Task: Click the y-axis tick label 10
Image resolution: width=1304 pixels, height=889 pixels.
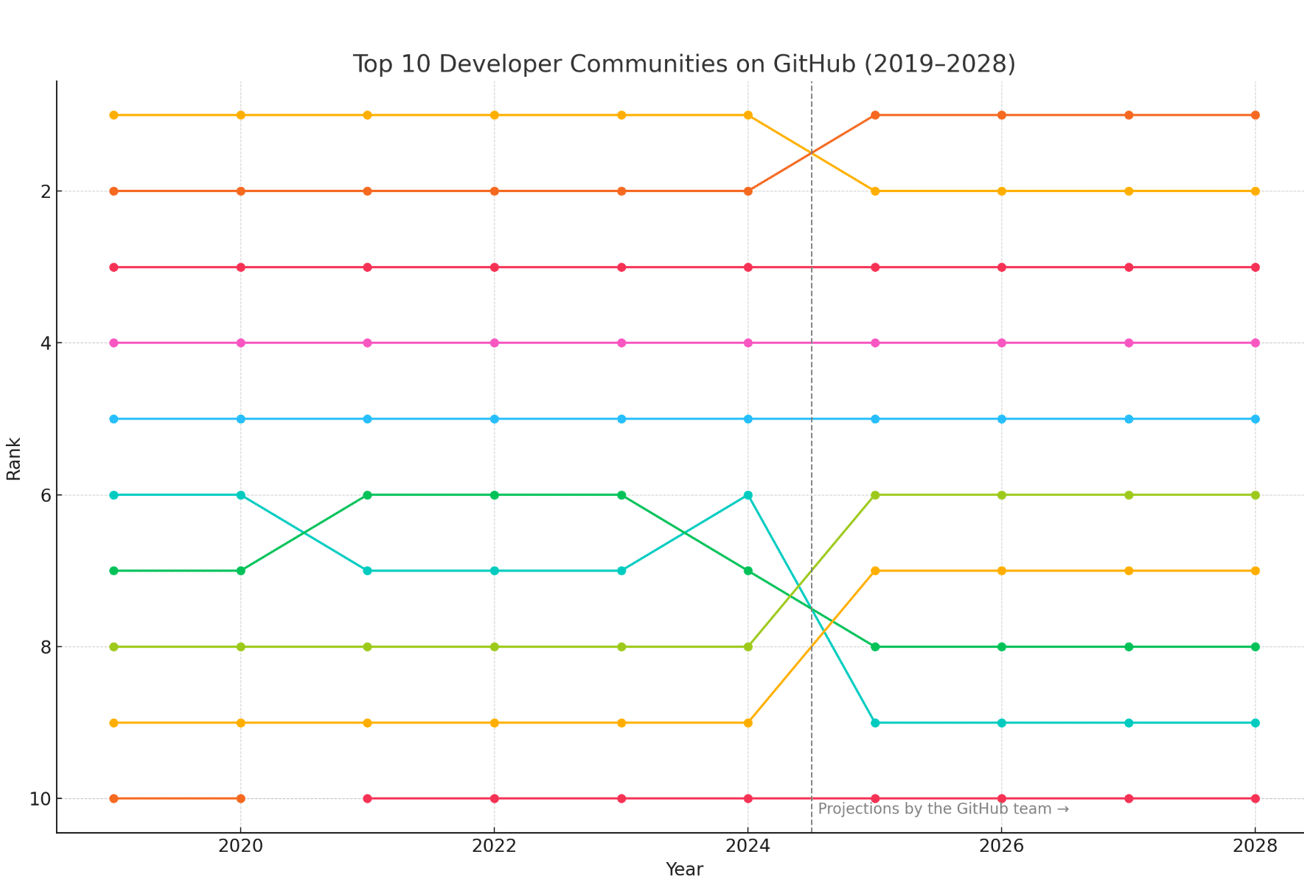Action: pyautogui.click(x=39, y=799)
